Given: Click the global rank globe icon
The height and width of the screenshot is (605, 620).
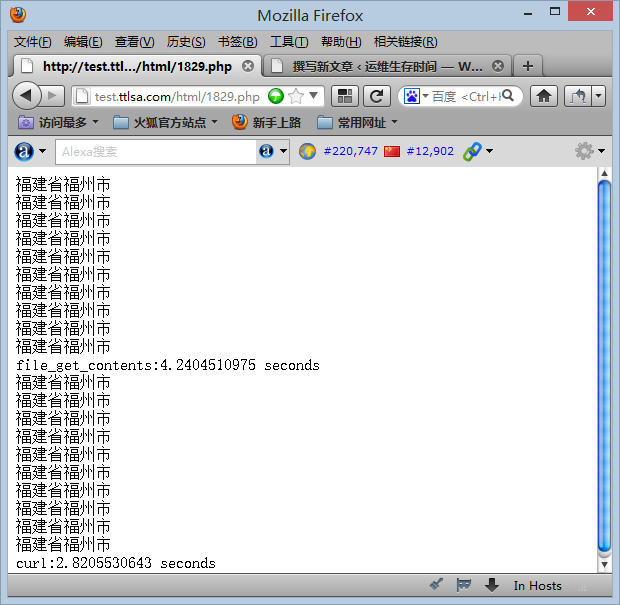Looking at the screenshot, I should (x=307, y=151).
